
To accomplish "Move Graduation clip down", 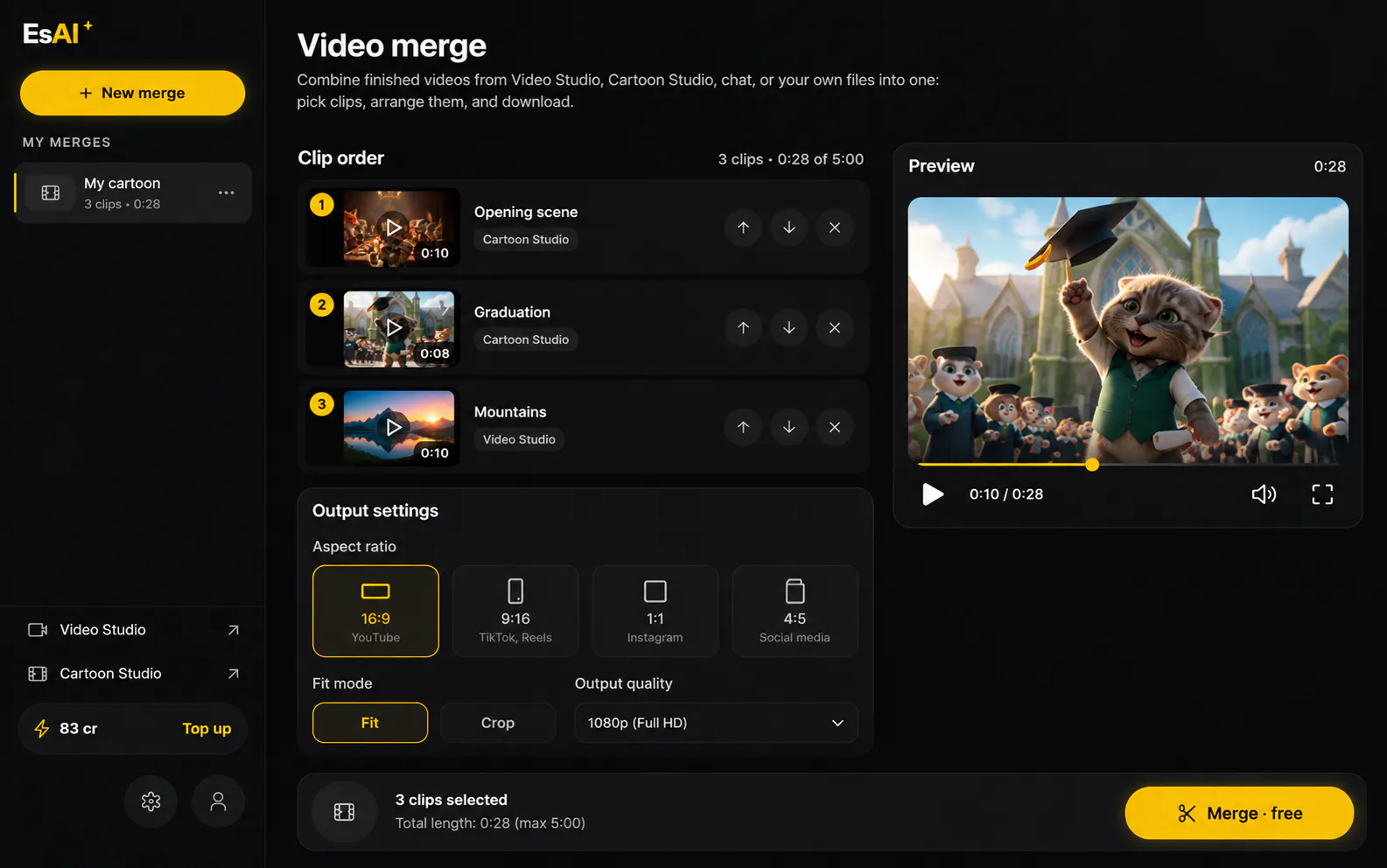I will coord(789,327).
